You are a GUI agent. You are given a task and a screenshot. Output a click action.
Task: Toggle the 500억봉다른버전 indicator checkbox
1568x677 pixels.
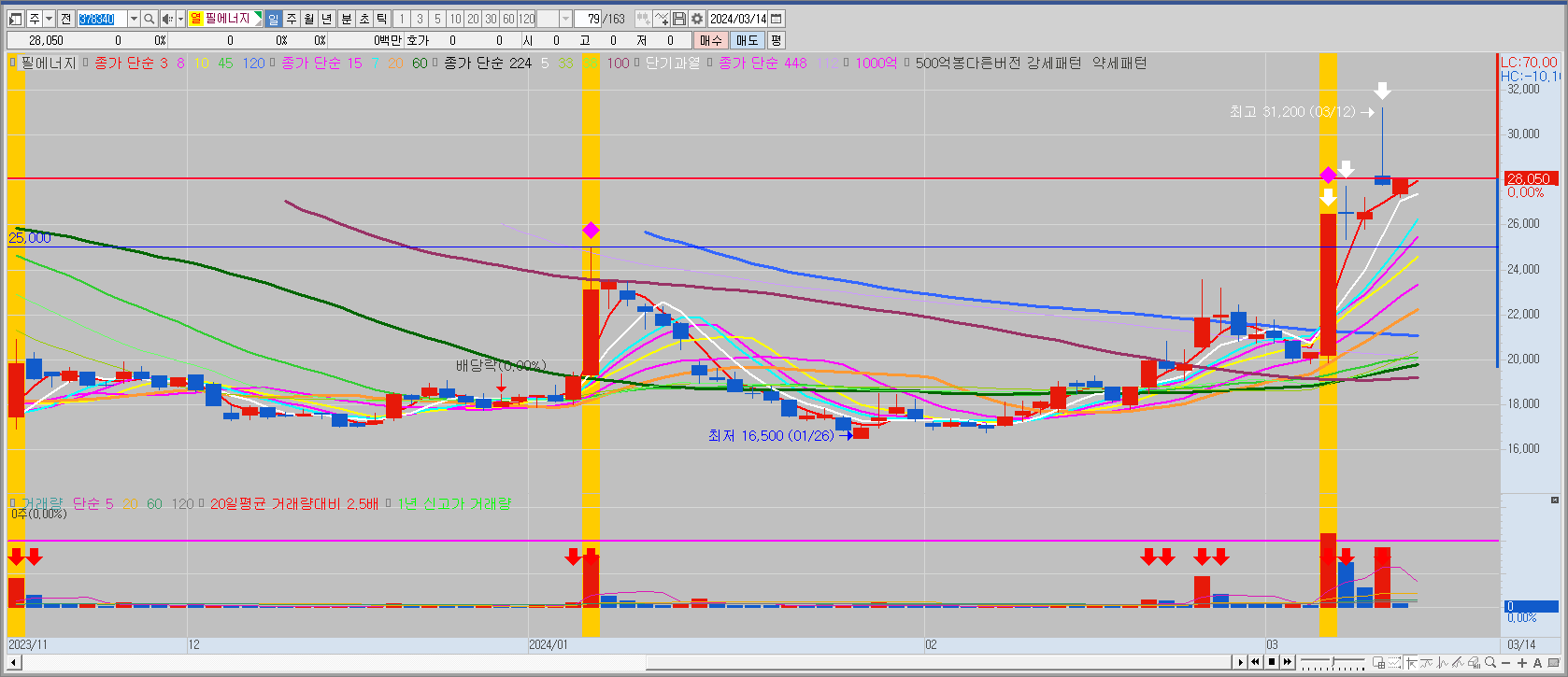pyautogui.click(x=907, y=63)
